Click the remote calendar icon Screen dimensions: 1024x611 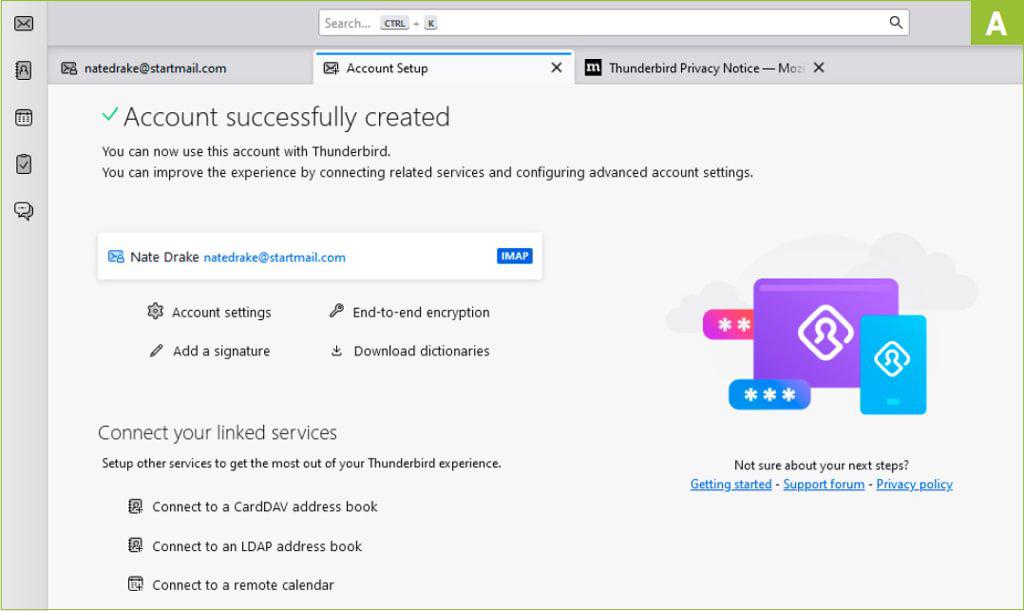click(135, 584)
